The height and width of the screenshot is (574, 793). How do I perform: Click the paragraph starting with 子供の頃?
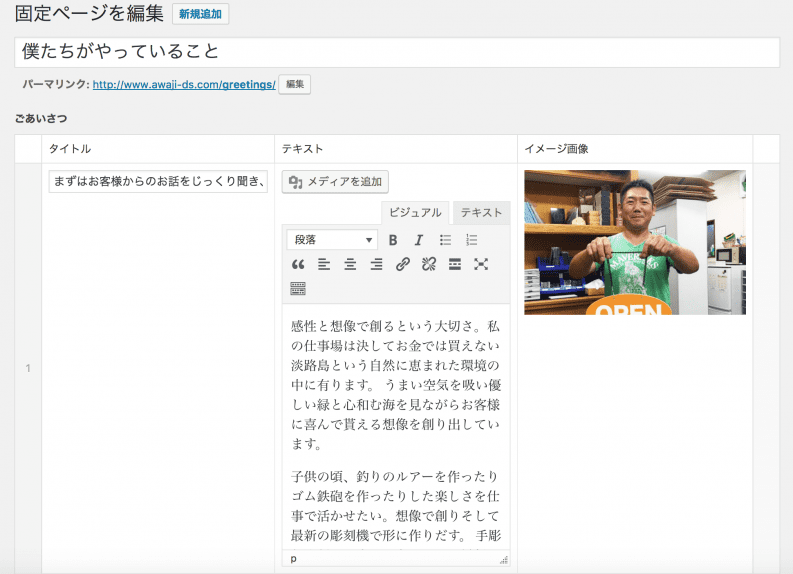[x=395, y=506]
